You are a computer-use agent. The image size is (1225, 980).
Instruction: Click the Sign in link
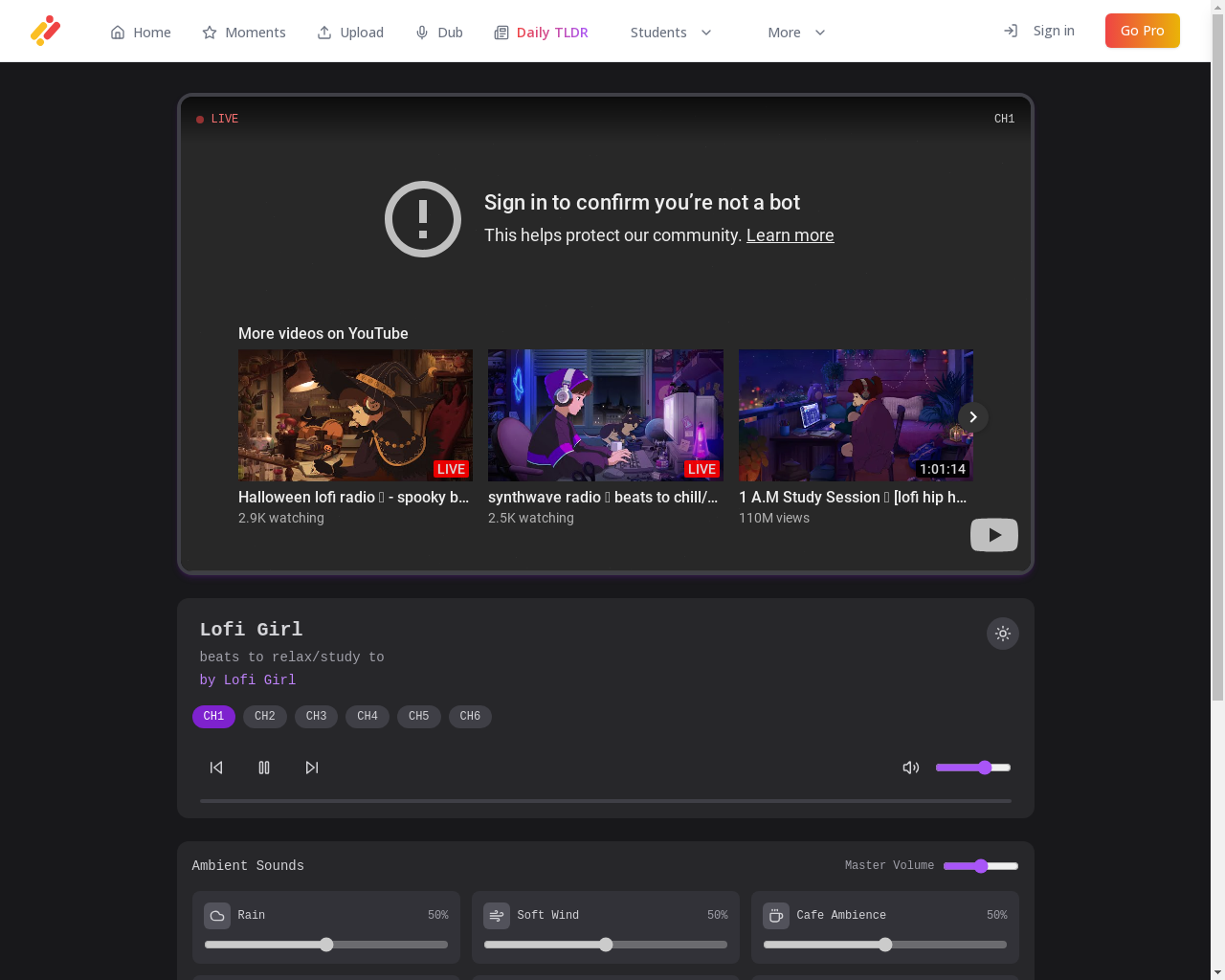click(x=1039, y=31)
